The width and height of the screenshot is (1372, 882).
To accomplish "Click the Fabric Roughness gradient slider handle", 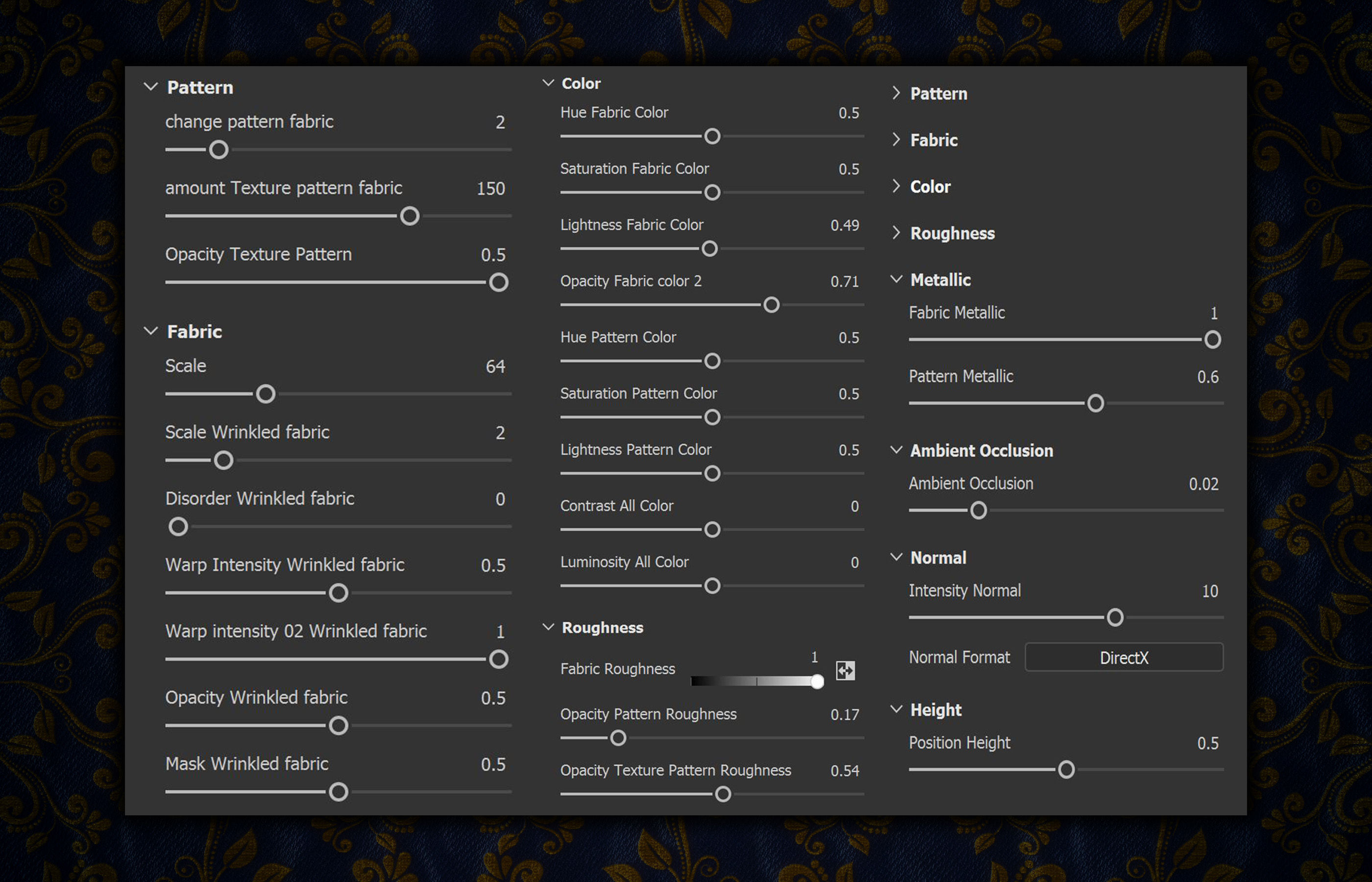I will pyautogui.click(x=817, y=681).
